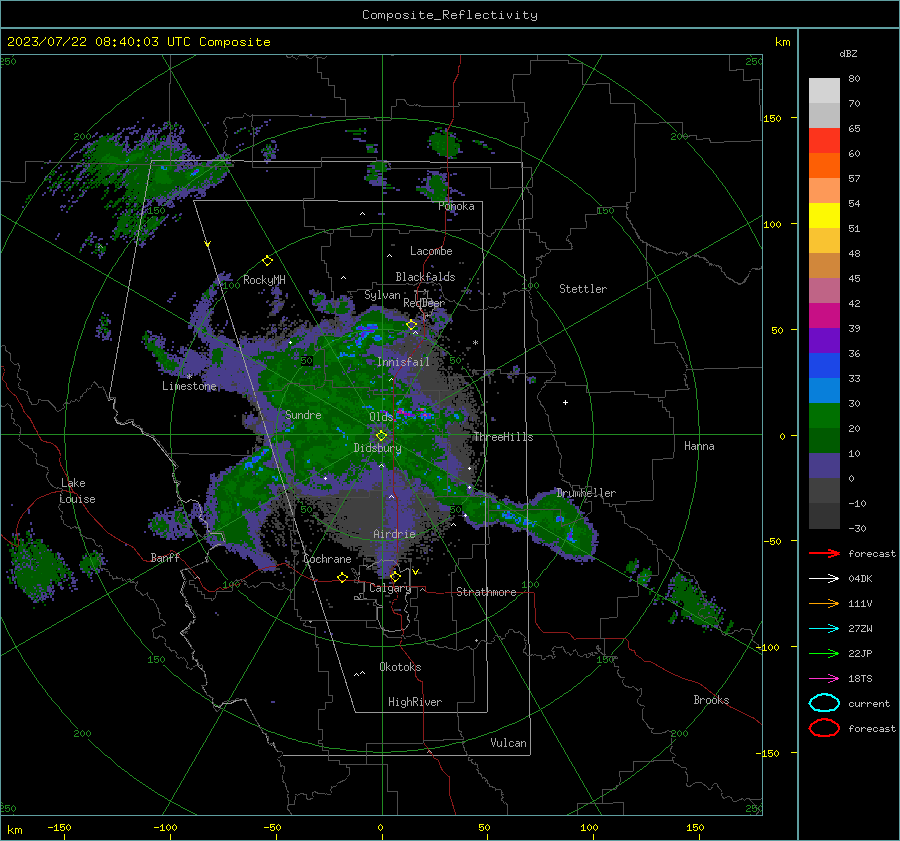This screenshot has height=841, width=900.
Task: Click the 2023/07/22 08:40:03 UTC timestamp
Action: point(99,42)
